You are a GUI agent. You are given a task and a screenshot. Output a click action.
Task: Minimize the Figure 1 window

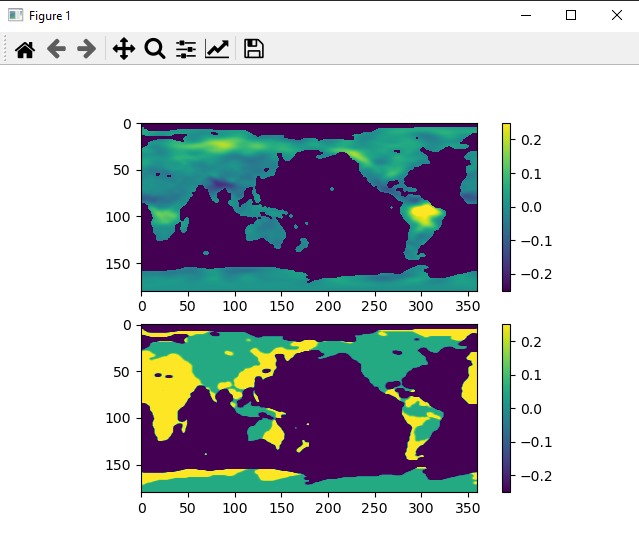(x=526, y=15)
